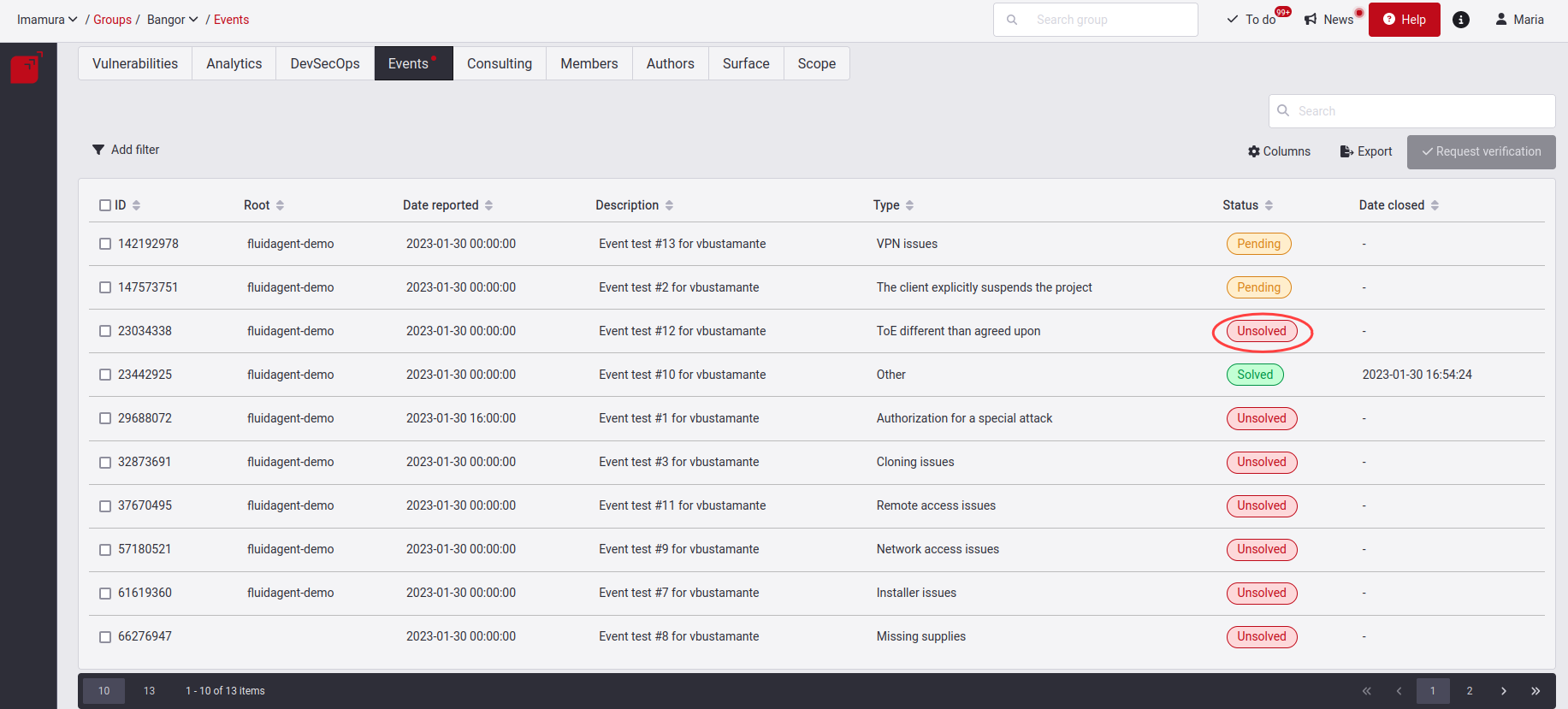Check the row for event 23034338
The width and height of the screenshot is (1568, 709).
tap(105, 331)
